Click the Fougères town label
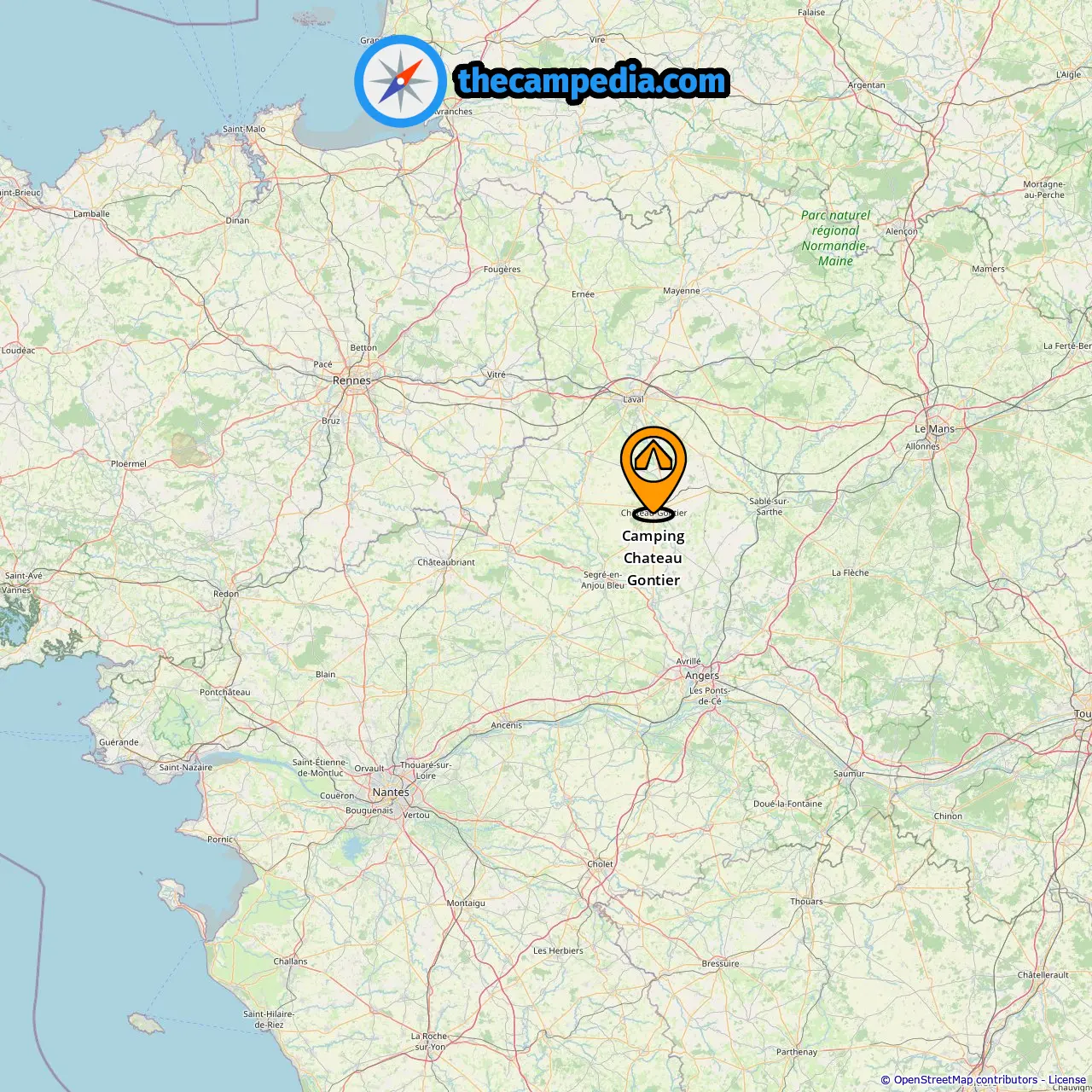 tap(502, 270)
